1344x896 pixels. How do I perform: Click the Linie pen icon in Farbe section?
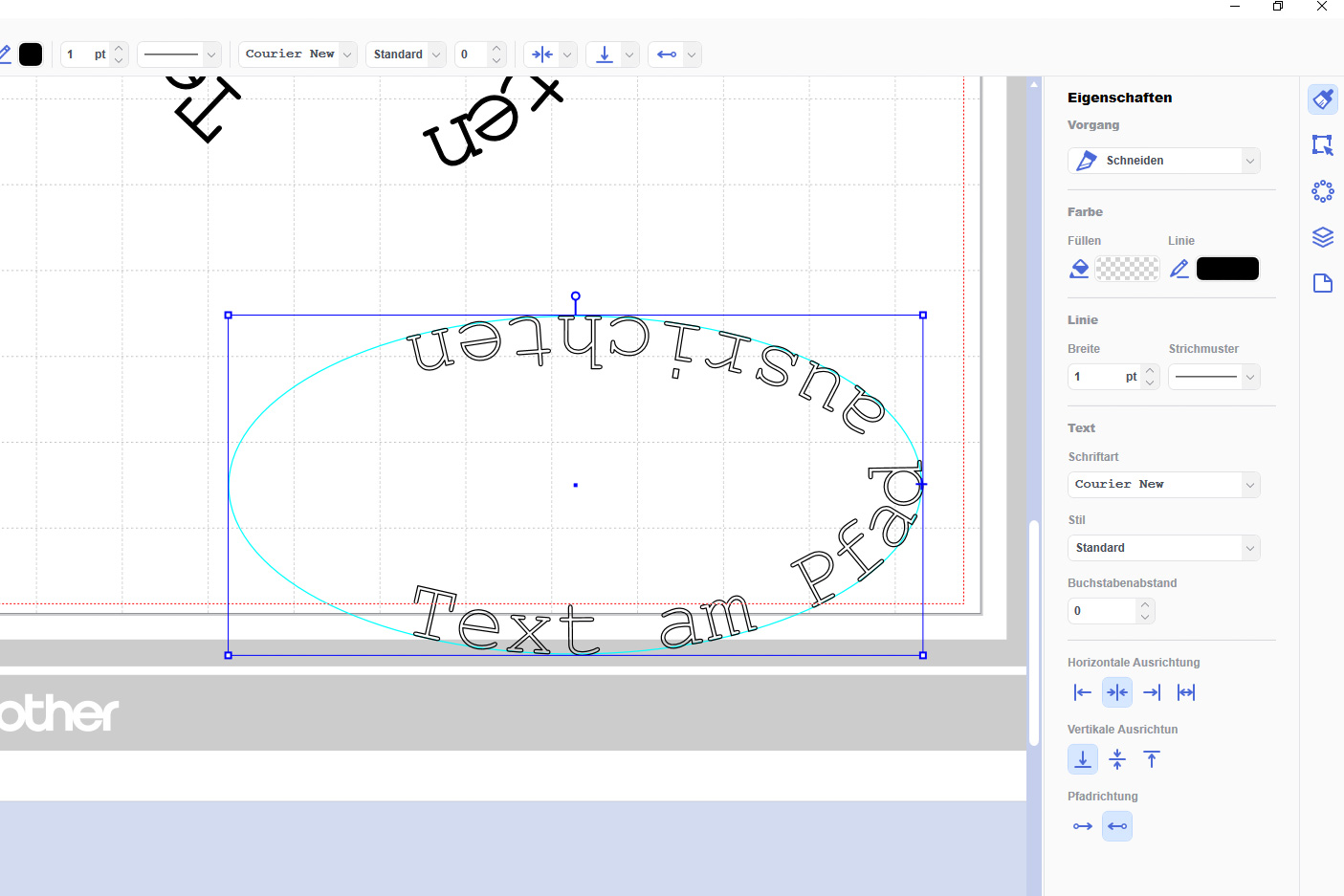[1179, 269]
